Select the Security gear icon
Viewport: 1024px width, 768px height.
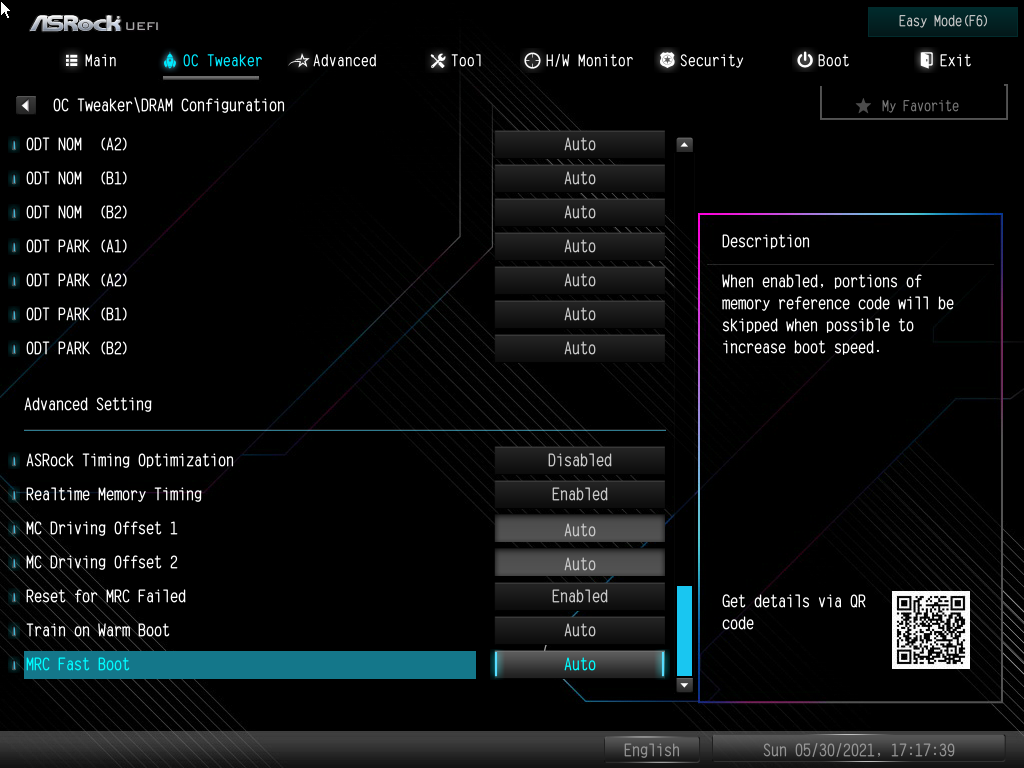(666, 60)
